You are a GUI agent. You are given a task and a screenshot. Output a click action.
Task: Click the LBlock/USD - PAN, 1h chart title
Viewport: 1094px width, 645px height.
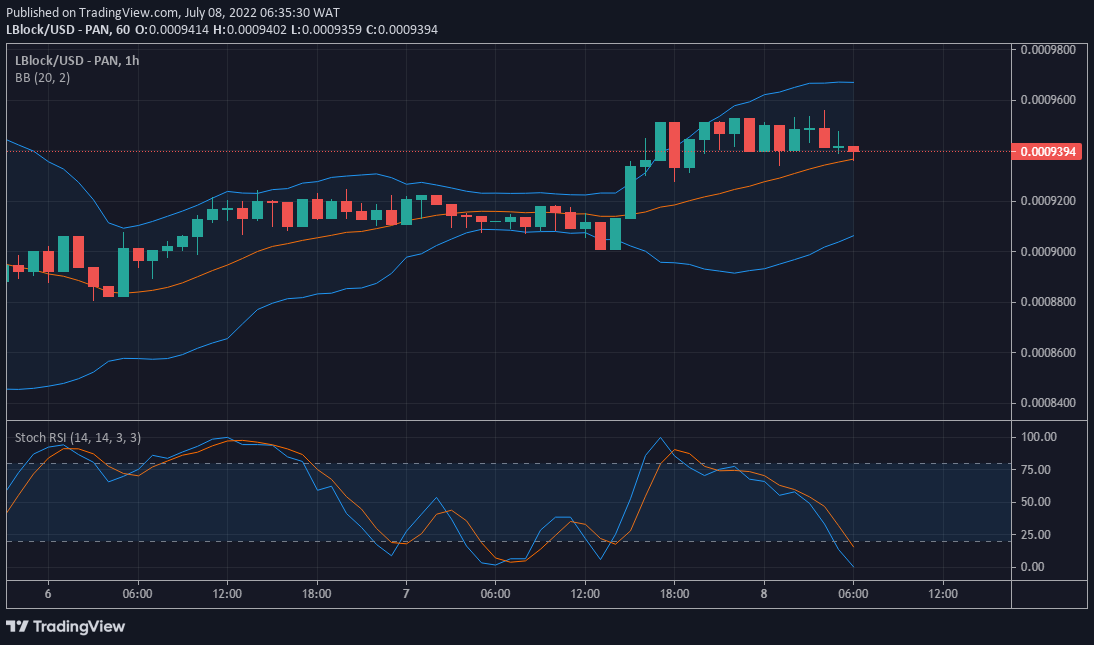pyautogui.click(x=77, y=61)
